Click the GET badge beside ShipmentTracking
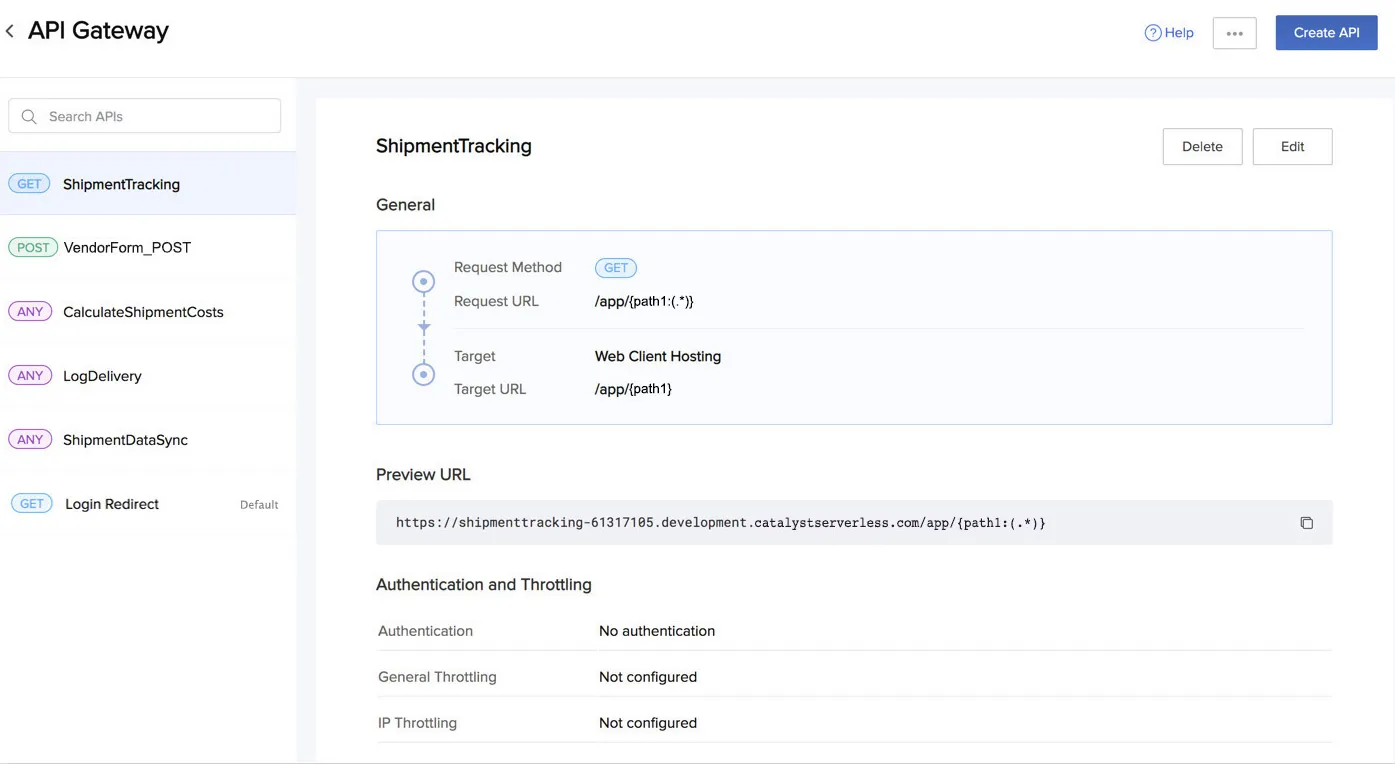1395x764 pixels. point(29,184)
